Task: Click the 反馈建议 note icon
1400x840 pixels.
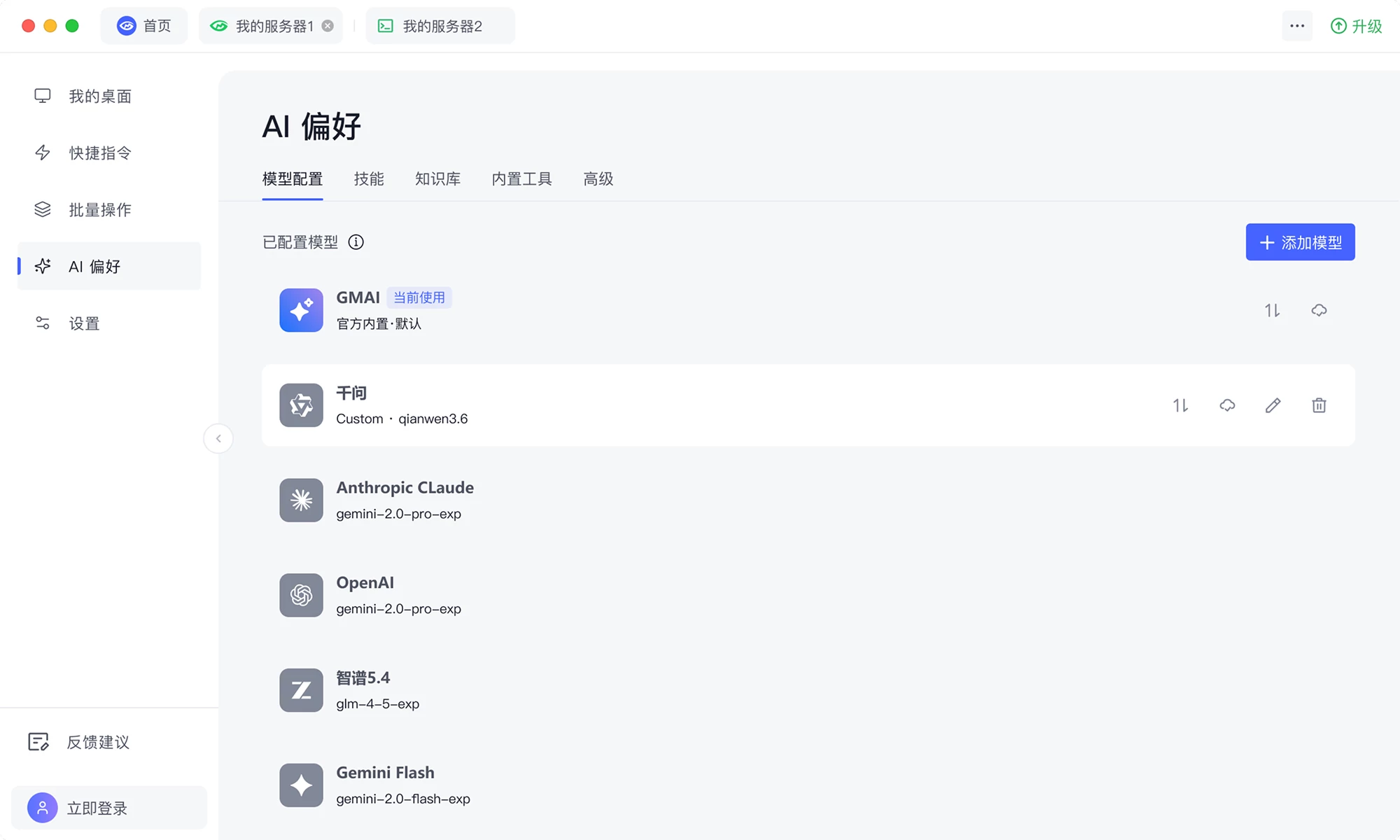Action: (38, 742)
